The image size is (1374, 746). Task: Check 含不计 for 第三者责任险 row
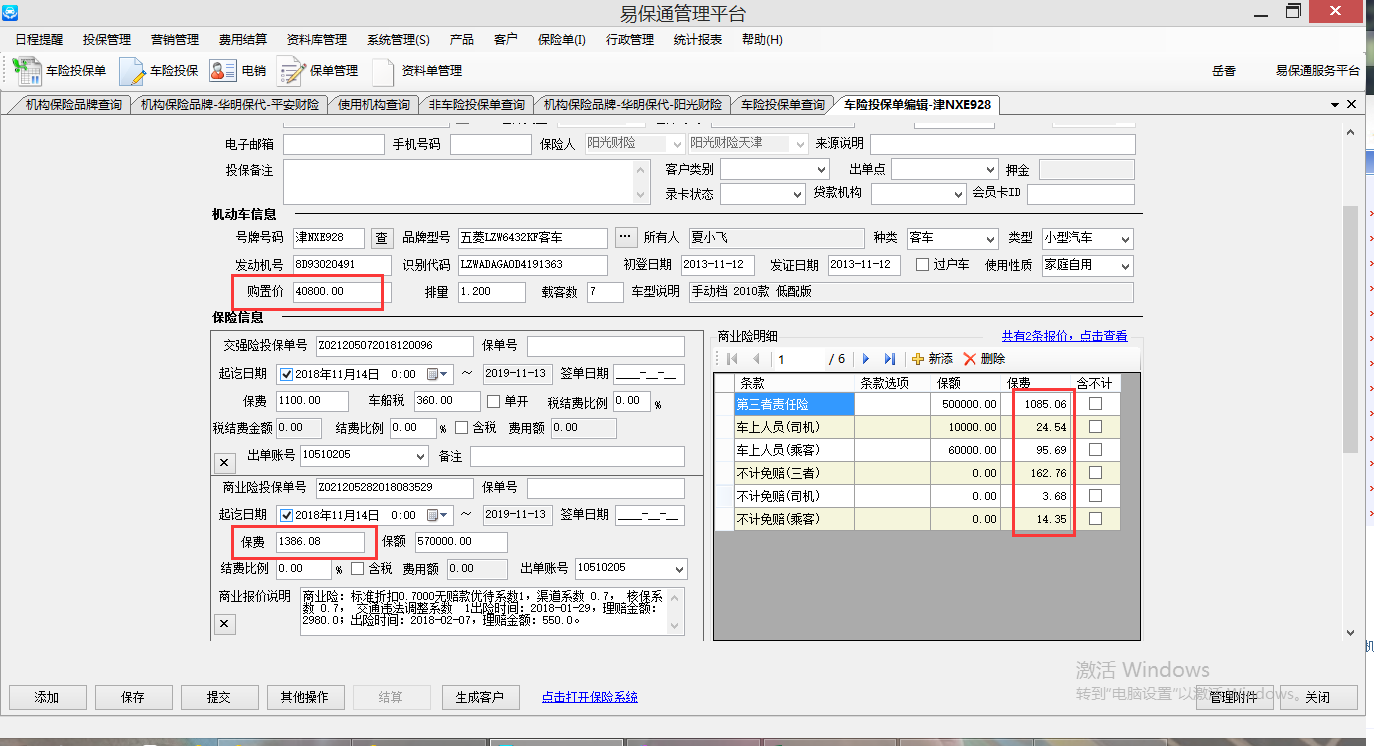1096,403
